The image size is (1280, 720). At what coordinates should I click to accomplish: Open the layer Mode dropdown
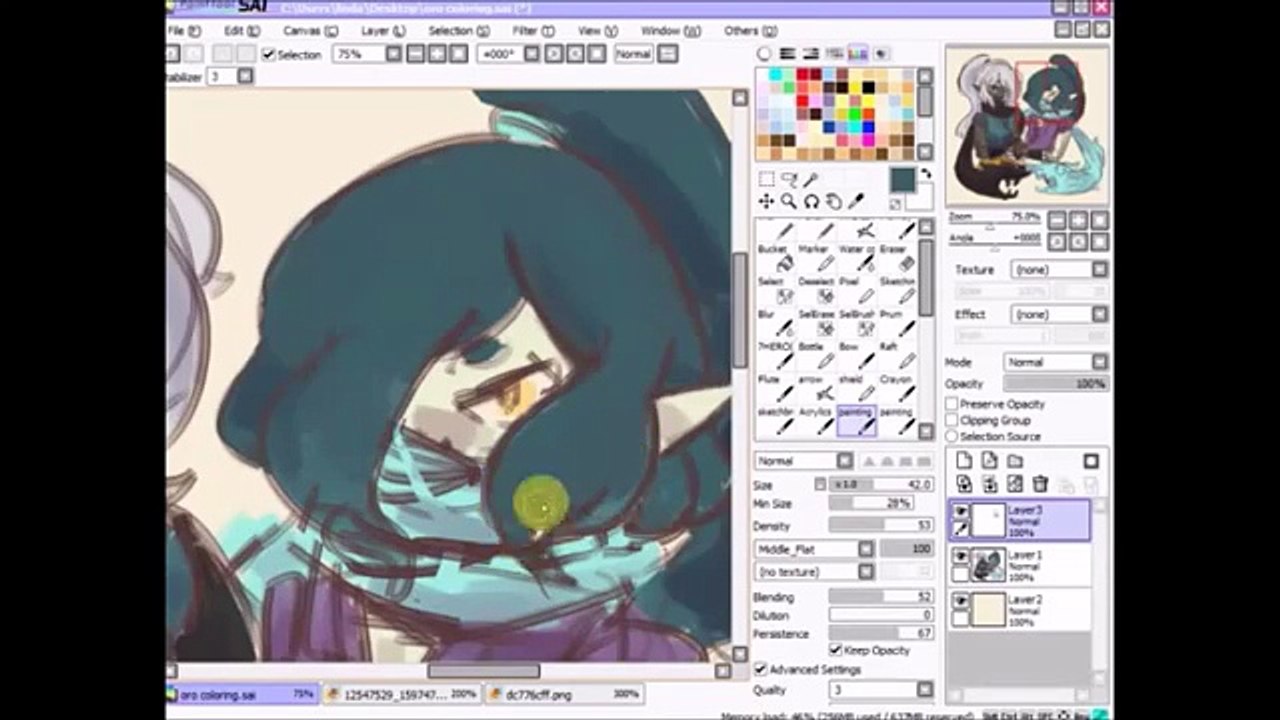1099,362
